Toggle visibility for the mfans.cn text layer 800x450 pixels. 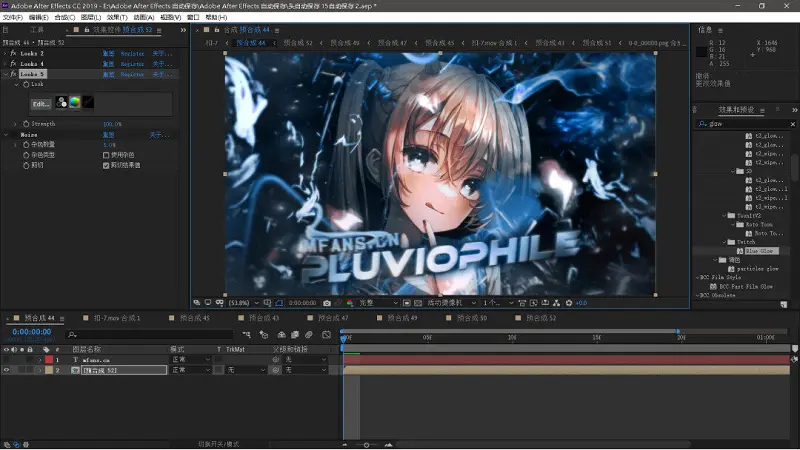[x=6, y=360]
